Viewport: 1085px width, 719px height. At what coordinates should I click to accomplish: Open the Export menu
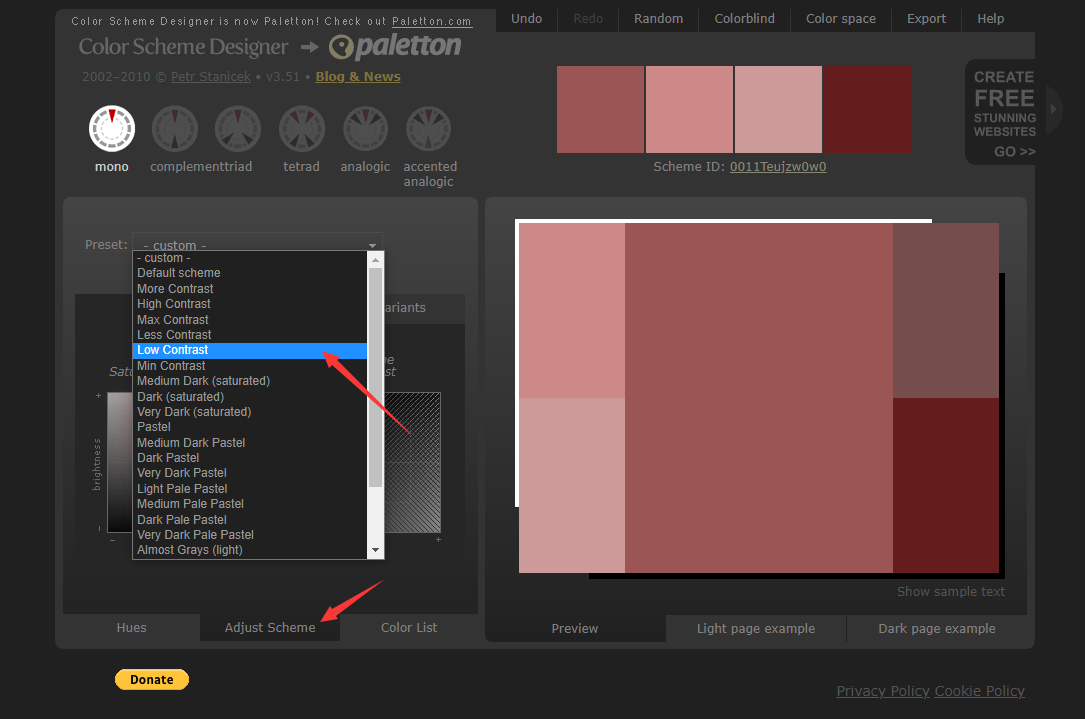926,18
